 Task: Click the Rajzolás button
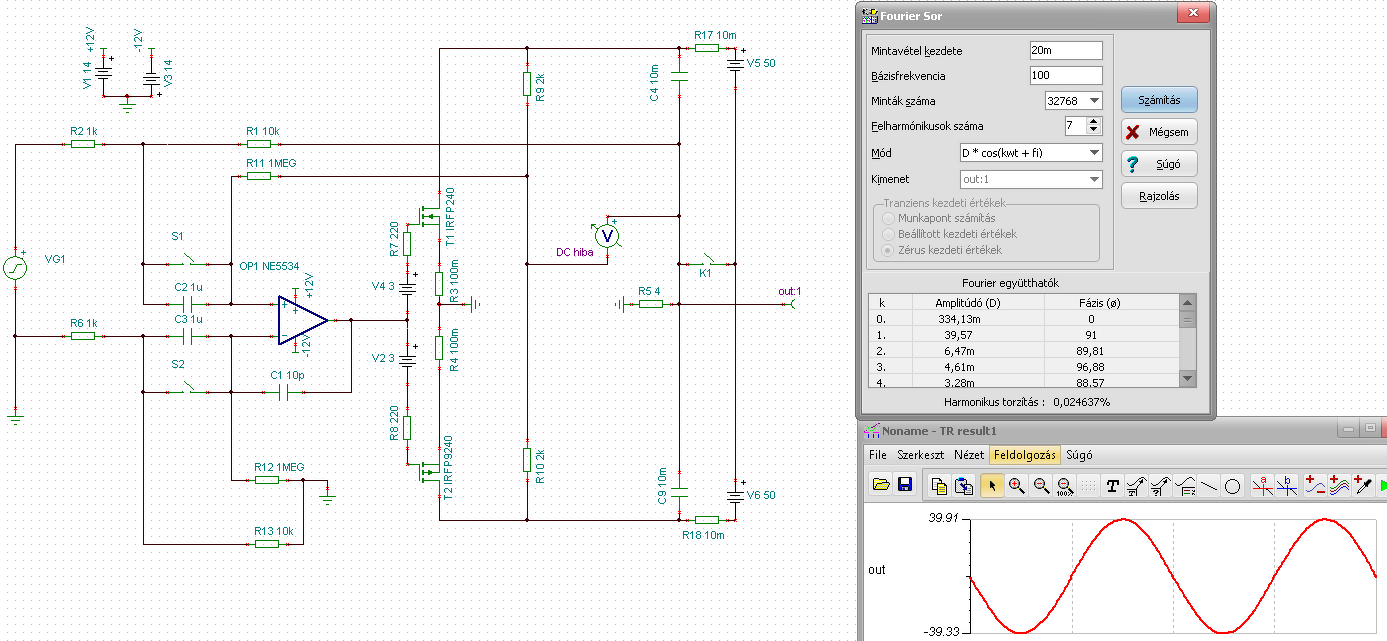1159,196
